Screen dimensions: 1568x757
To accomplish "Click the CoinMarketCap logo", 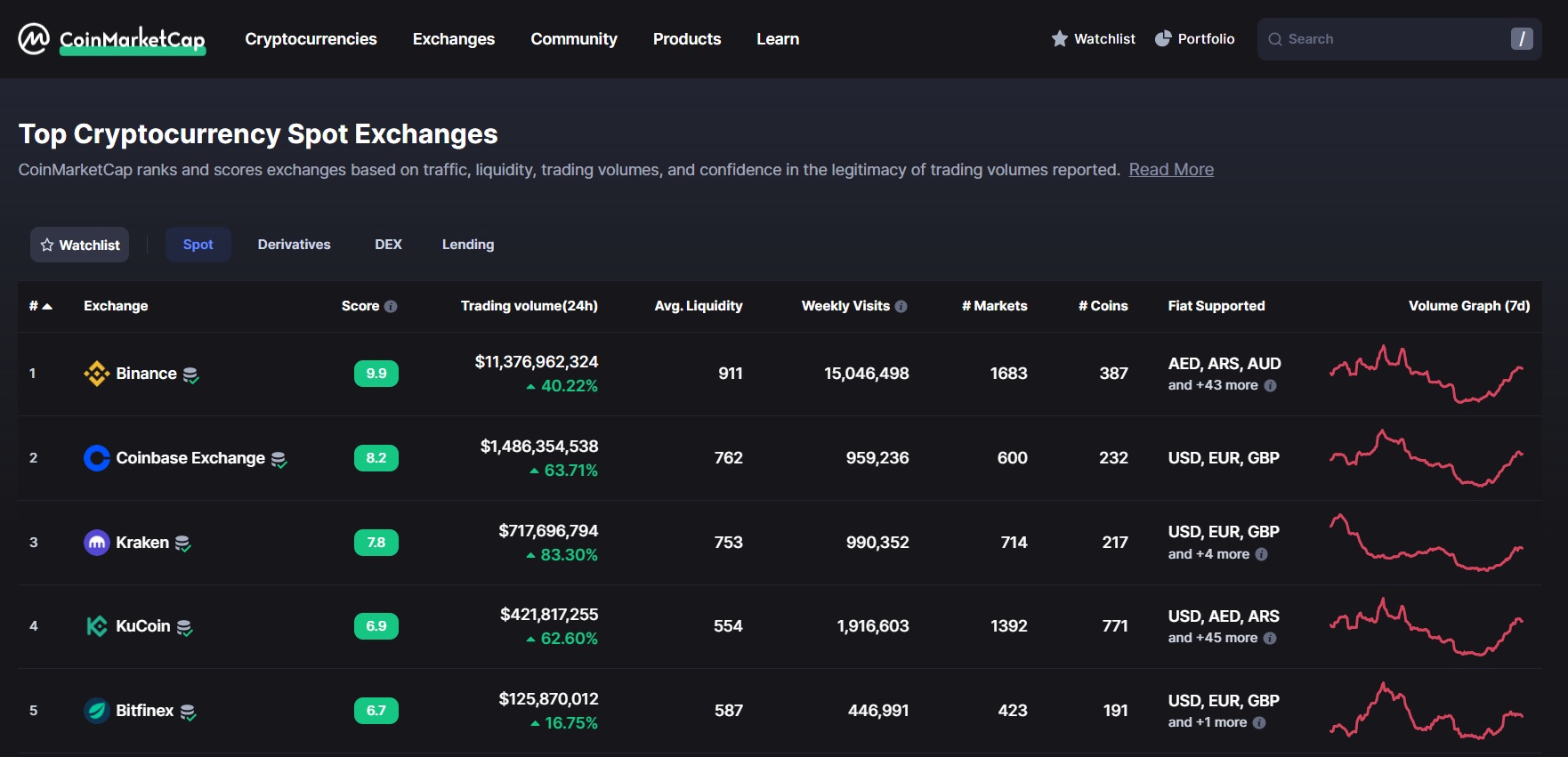I will point(111,39).
